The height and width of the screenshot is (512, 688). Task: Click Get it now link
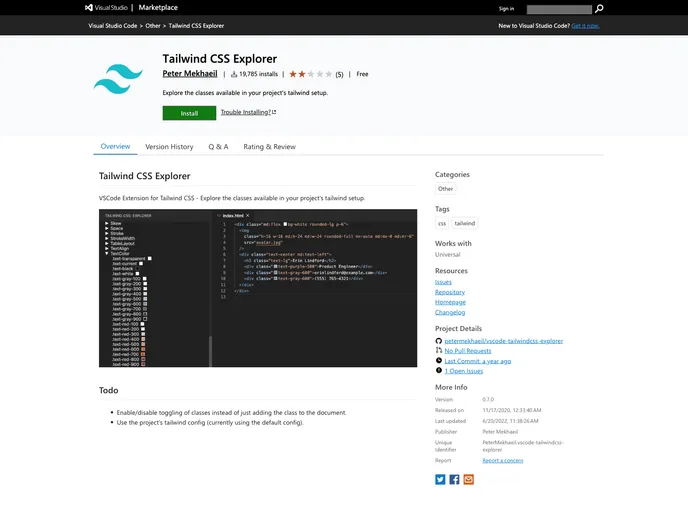[x=585, y=26]
